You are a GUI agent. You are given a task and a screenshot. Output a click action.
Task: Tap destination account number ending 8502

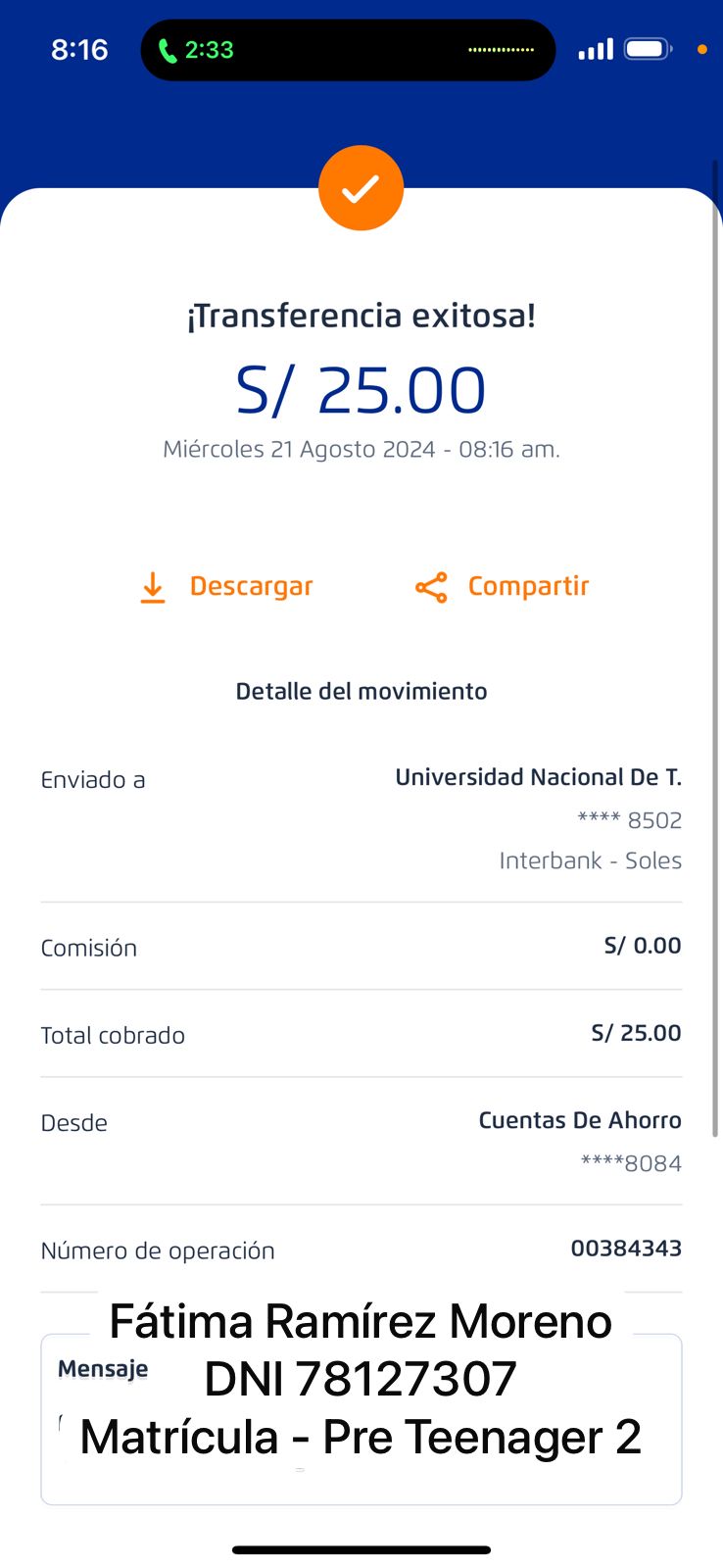(x=629, y=820)
